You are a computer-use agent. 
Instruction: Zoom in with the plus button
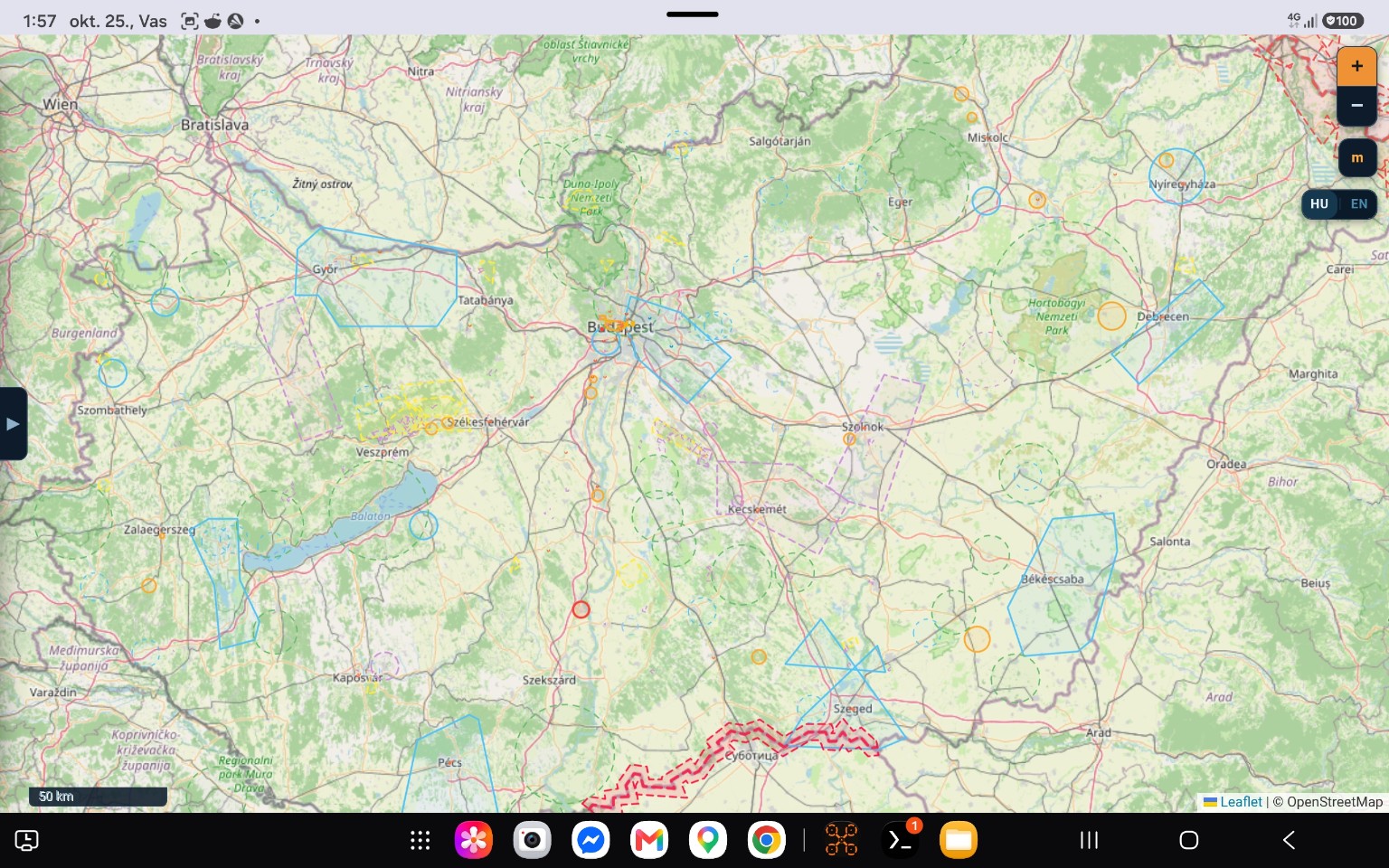click(x=1356, y=66)
